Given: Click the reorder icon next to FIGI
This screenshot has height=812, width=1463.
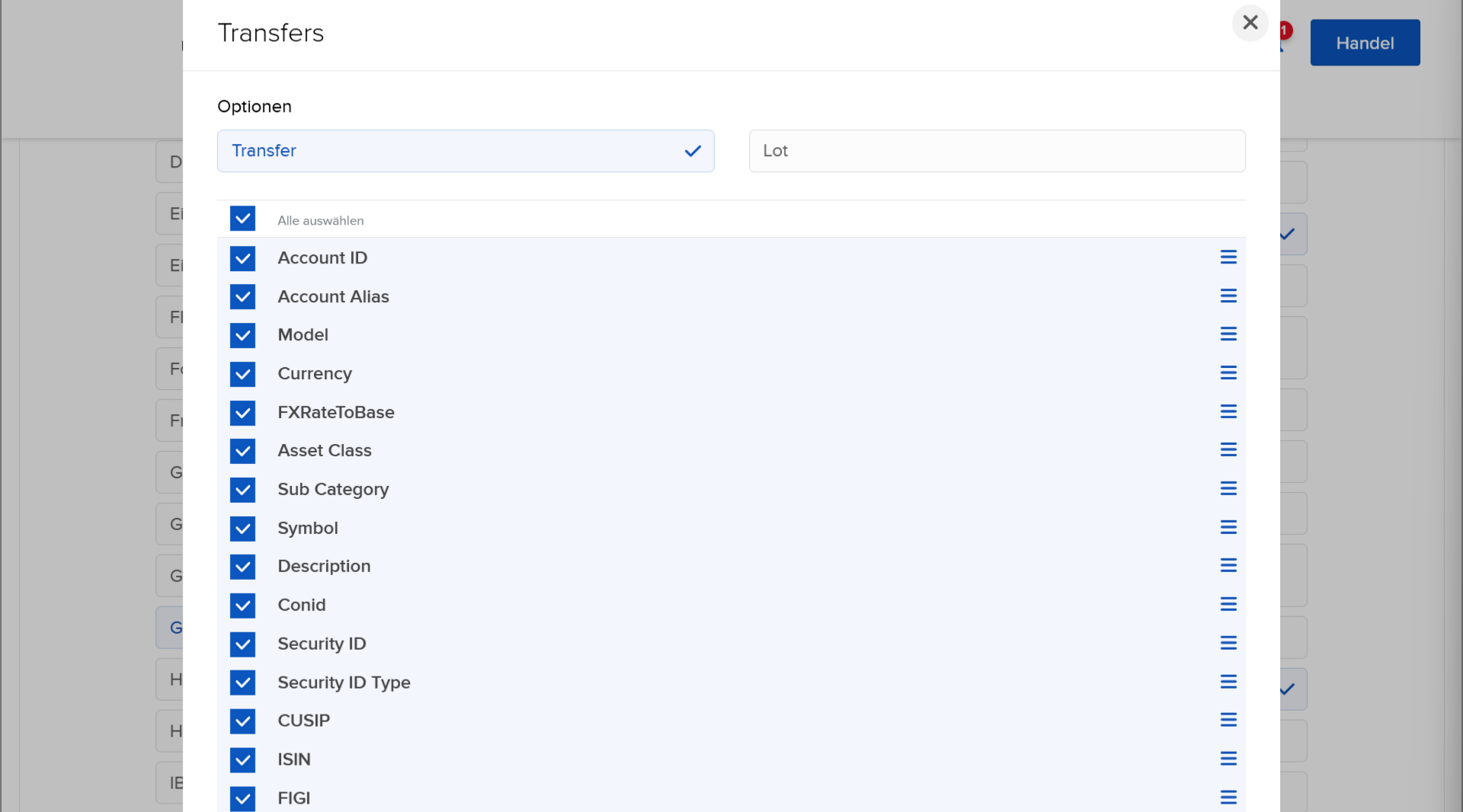Looking at the screenshot, I should pos(1228,798).
